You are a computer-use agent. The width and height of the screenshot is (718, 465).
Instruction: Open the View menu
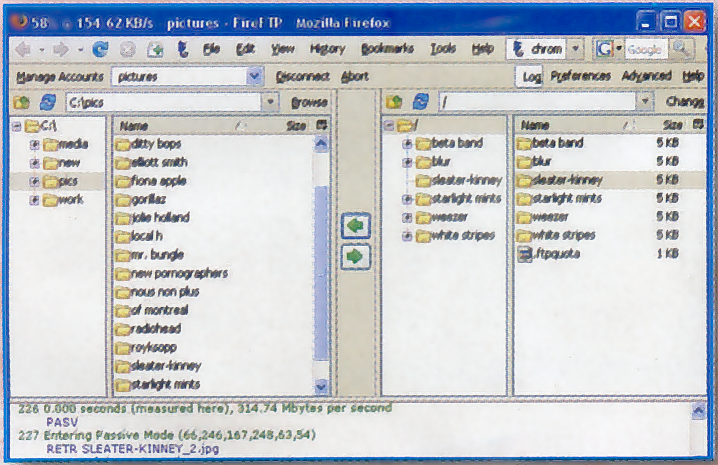pos(282,49)
